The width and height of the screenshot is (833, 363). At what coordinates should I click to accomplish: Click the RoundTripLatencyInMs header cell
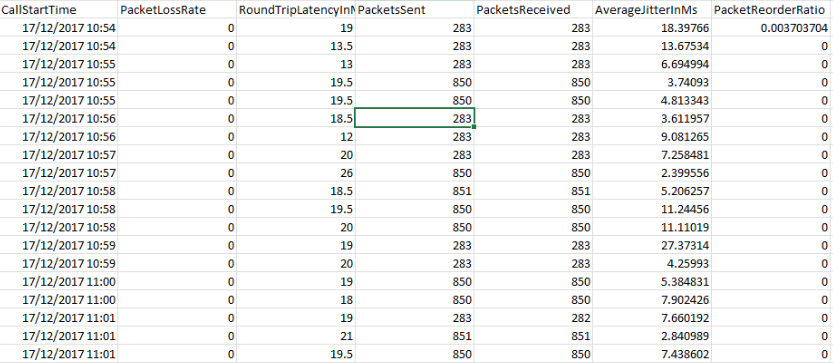click(x=295, y=10)
